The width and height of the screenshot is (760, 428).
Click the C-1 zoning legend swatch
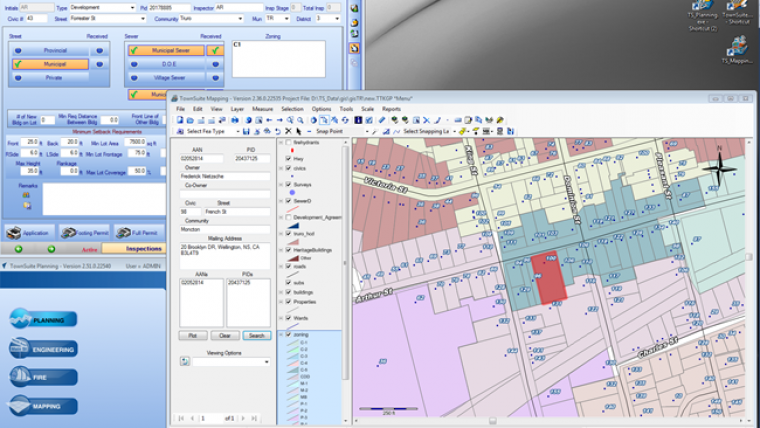point(293,342)
